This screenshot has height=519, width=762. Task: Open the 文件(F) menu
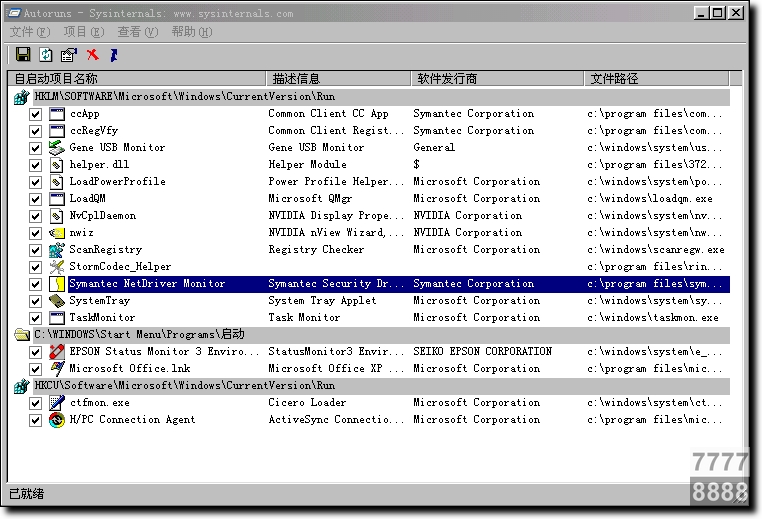coord(30,32)
